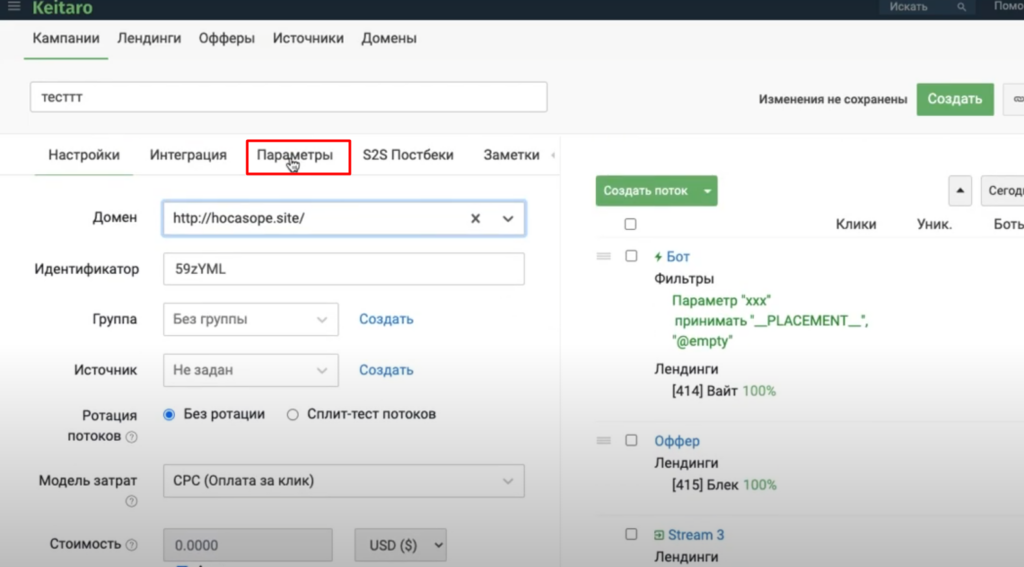Clear the selected domain with the X icon
The image size is (1024, 567).
476,218
